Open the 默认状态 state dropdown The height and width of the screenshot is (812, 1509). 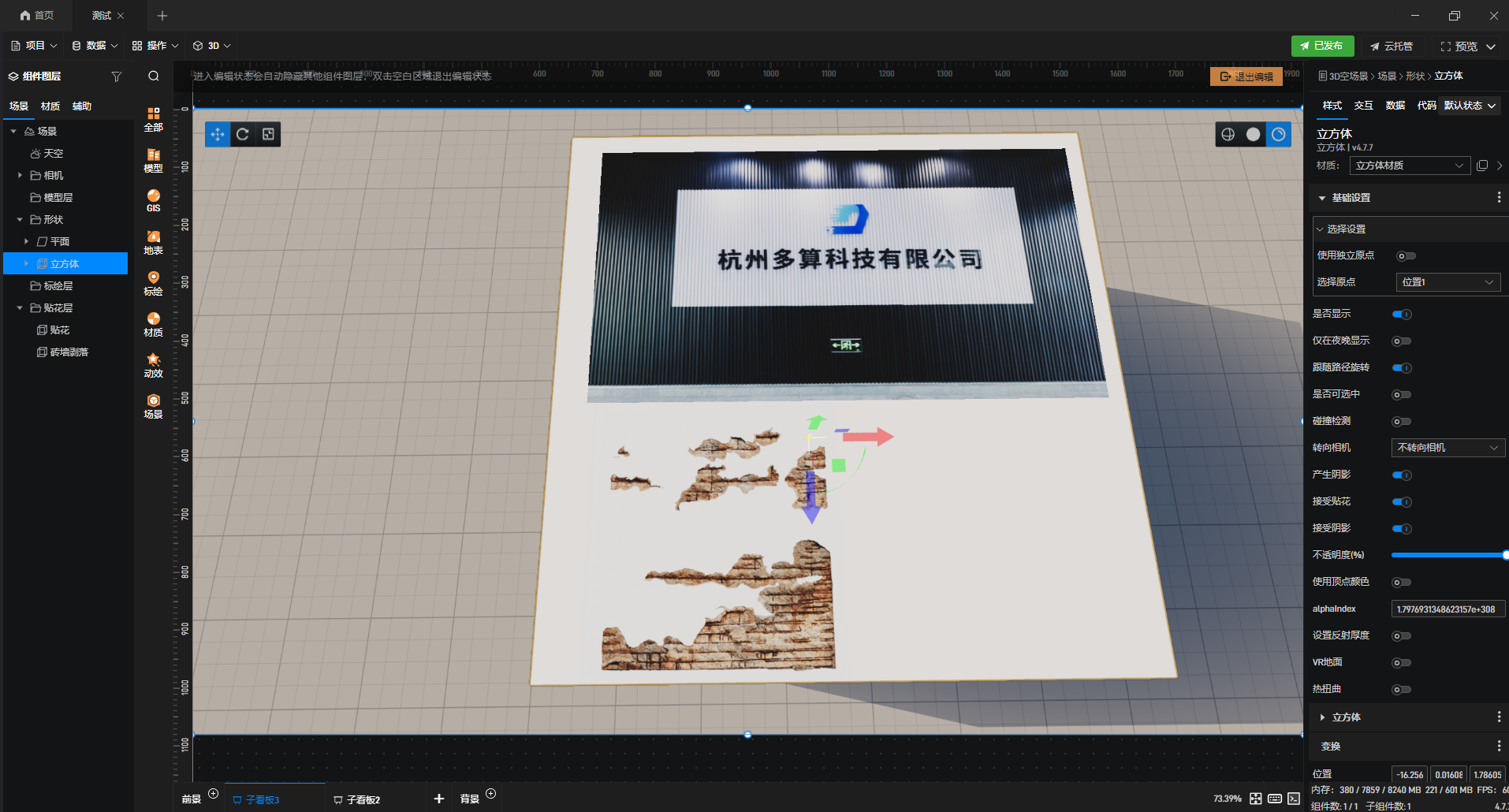coord(1470,106)
